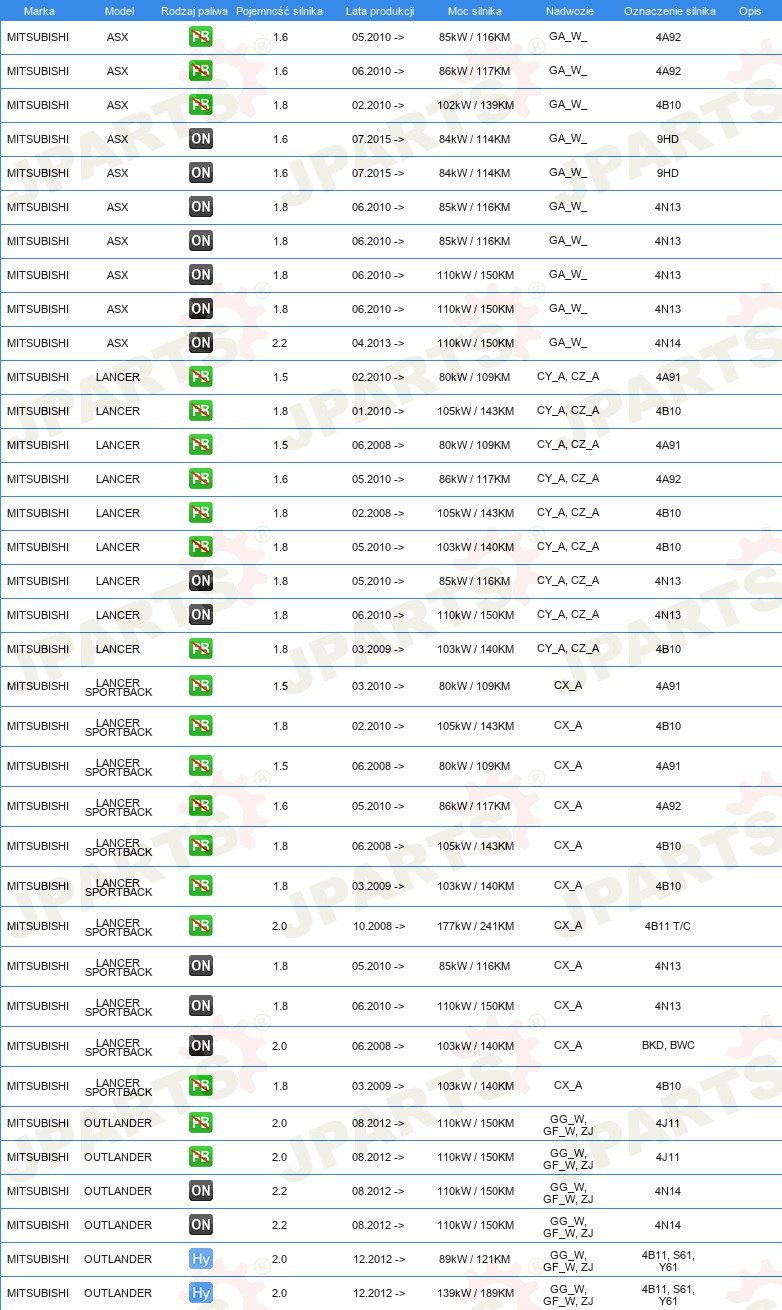Select petrol icon in LANCER 1.5 06.2008 row
The image size is (782, 1310).
(201, 445)
